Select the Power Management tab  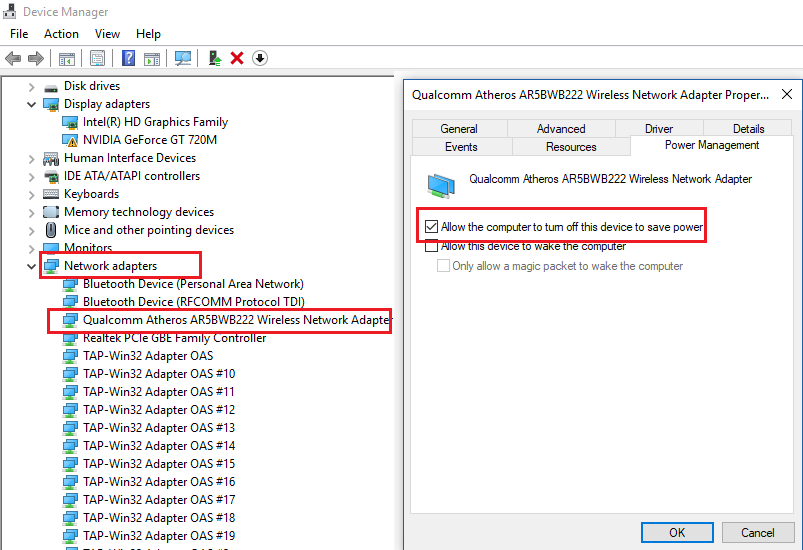712,145
